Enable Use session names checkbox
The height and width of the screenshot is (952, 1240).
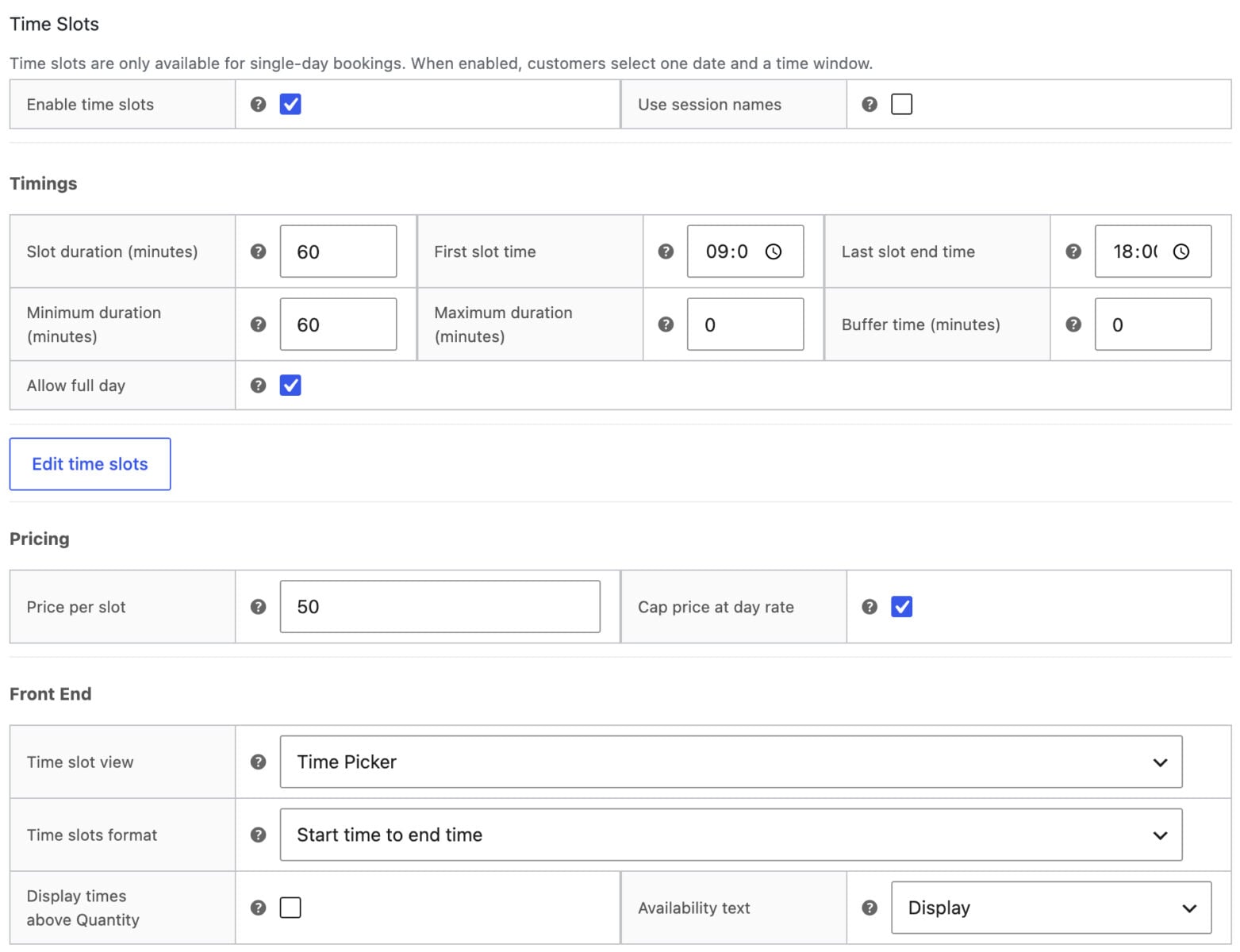click(x=902, y=104)
